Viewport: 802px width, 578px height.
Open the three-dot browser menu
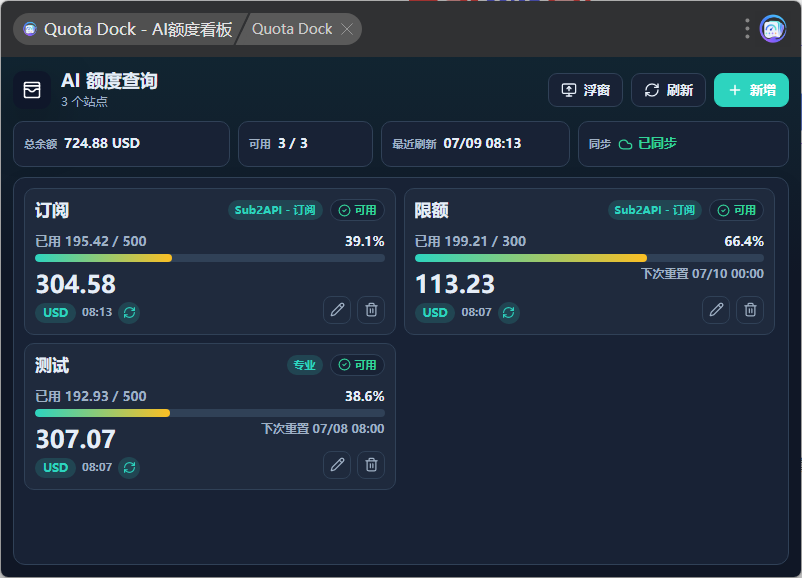tap(747, 29)
